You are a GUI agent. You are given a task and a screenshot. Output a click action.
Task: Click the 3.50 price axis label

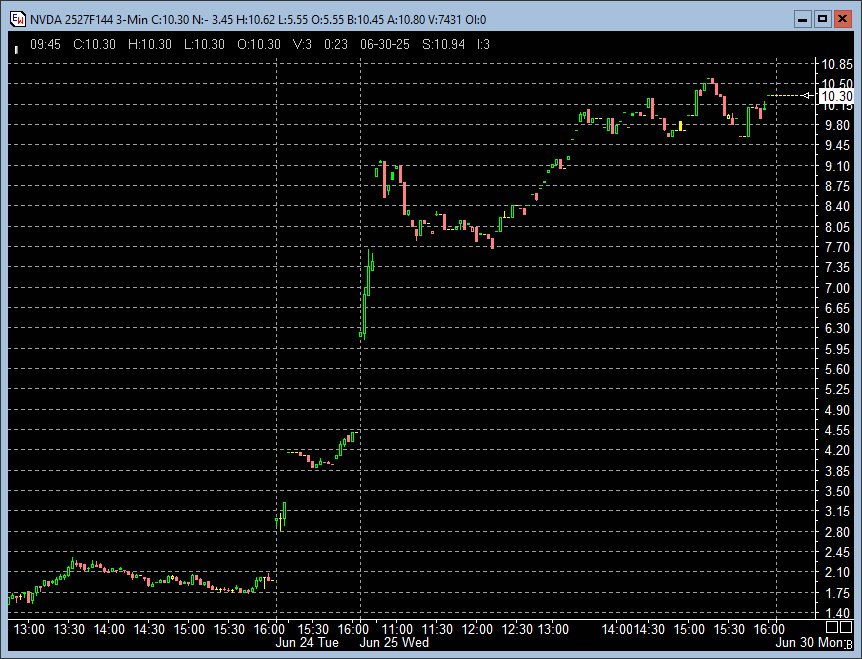tap(837, 491)
